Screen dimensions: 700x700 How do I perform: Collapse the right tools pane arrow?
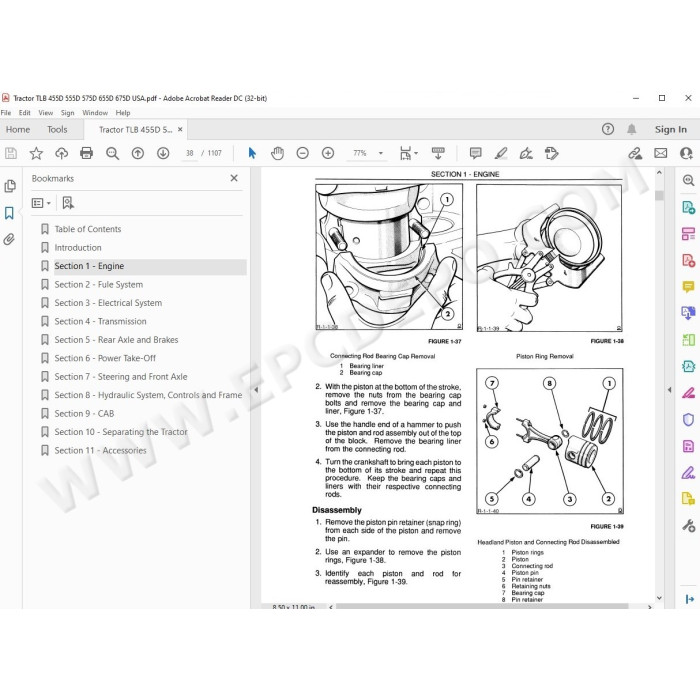669,389
